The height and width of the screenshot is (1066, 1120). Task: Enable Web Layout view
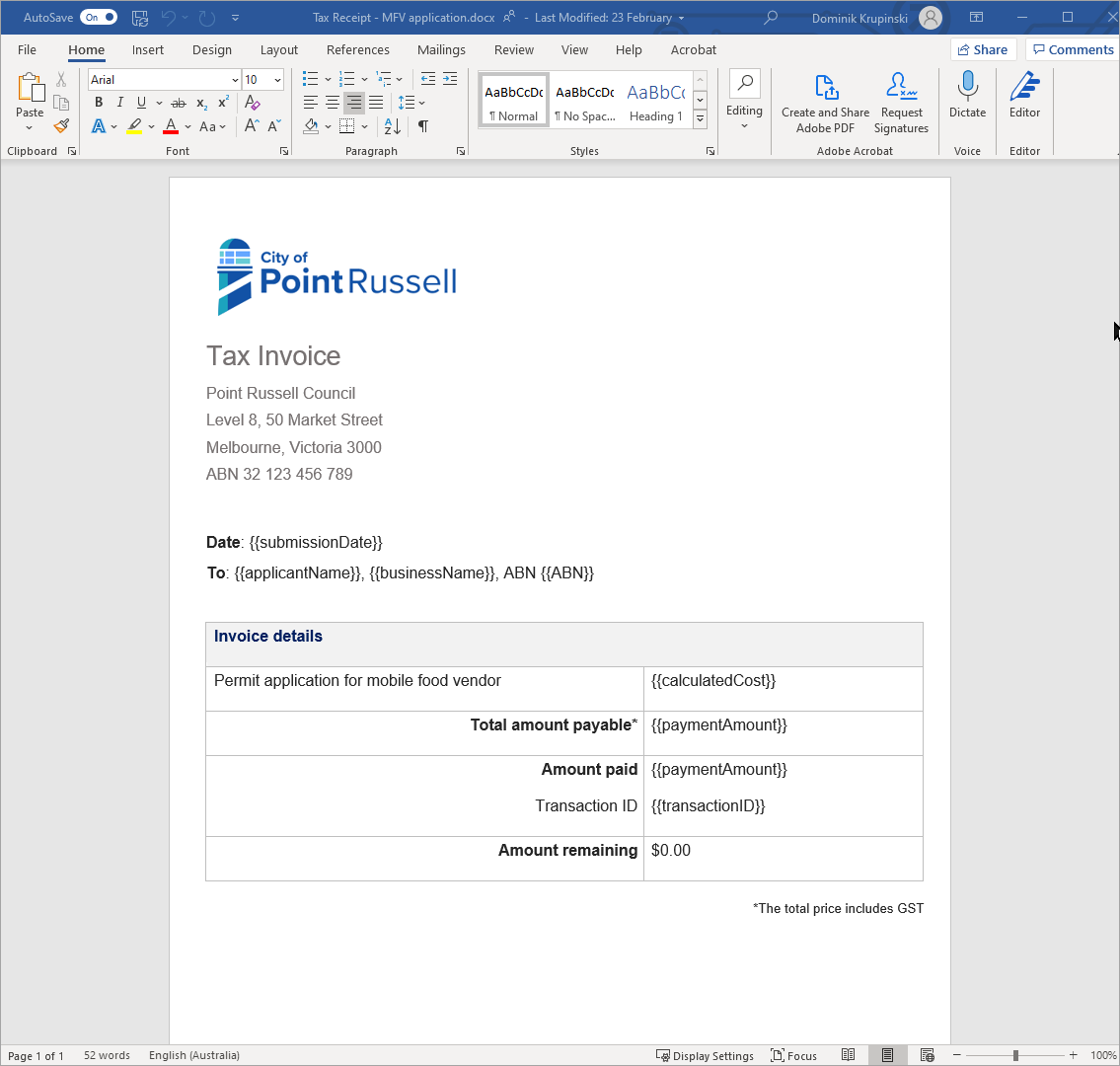(x=927, y=1054)
